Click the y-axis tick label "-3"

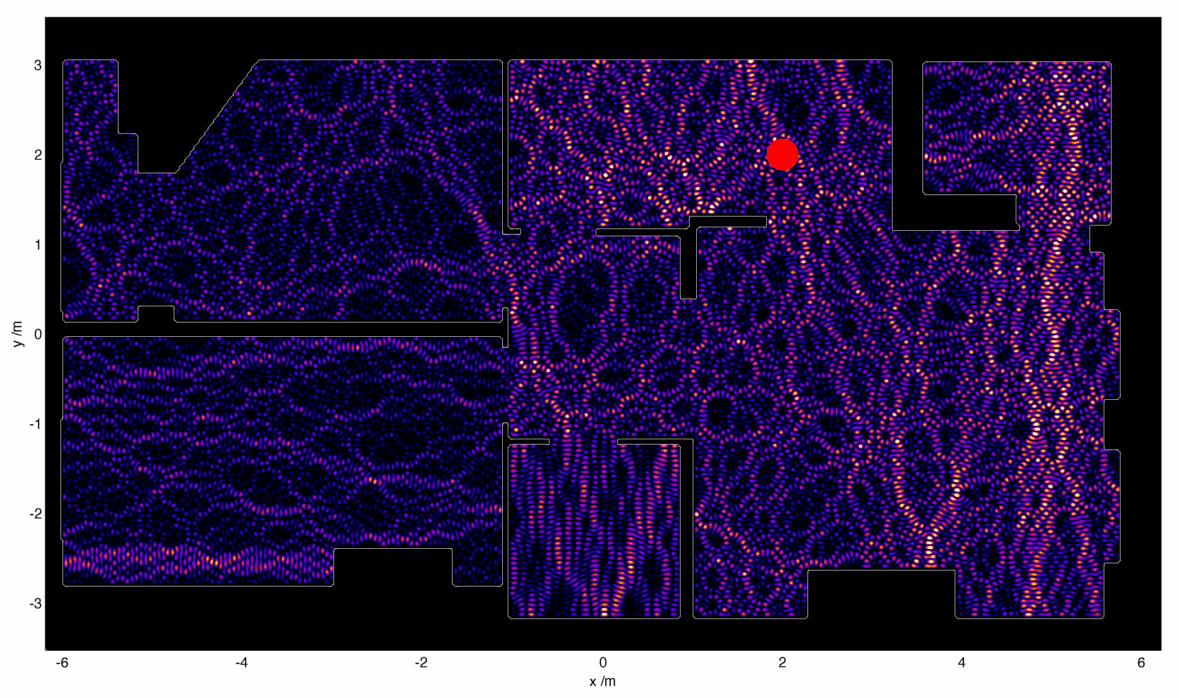(x=34, y=604)
